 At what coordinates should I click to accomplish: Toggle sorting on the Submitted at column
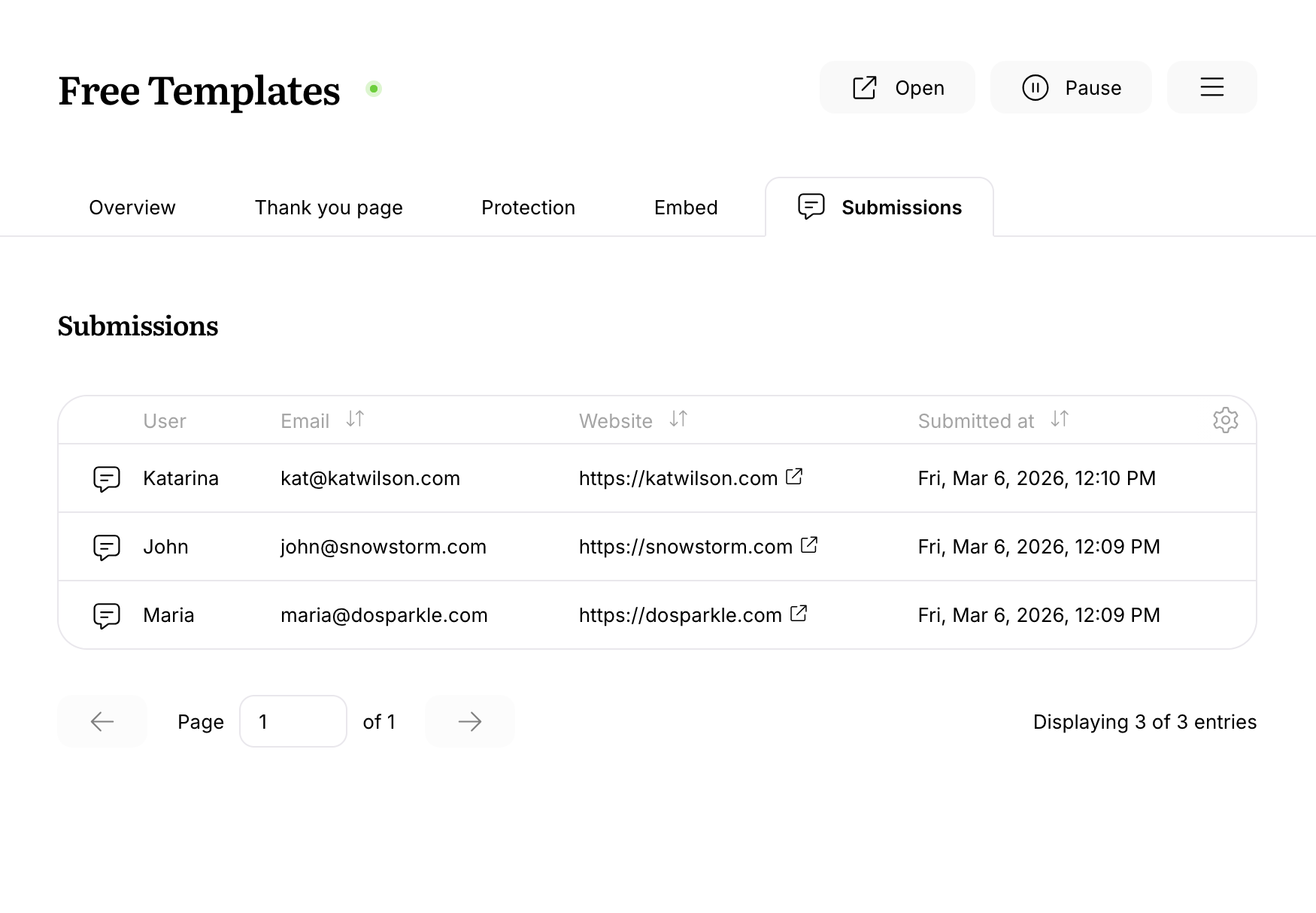pos(1060,420)
